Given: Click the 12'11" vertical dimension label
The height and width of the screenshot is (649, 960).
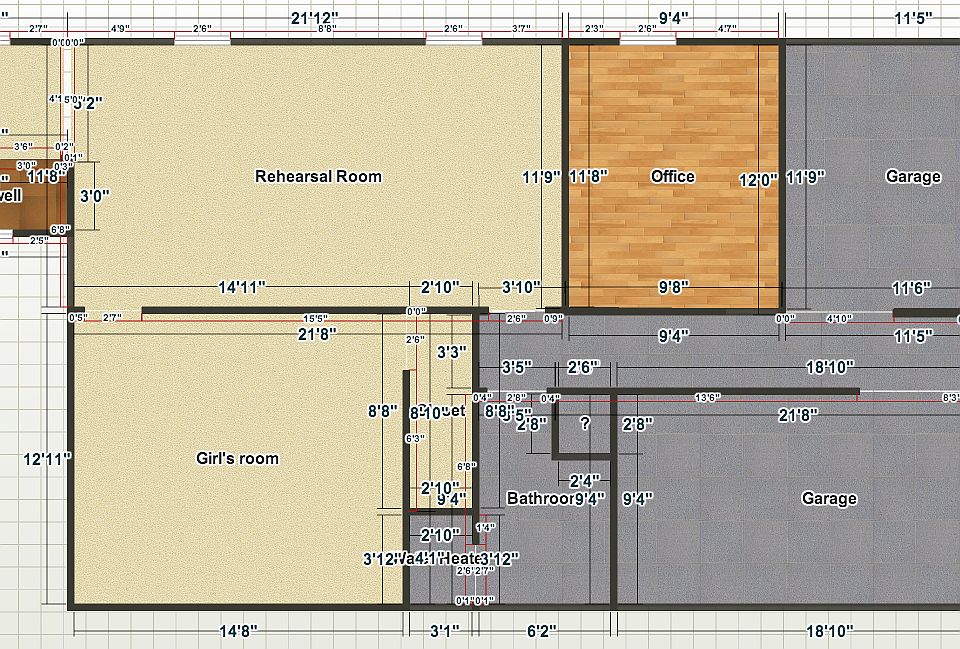Looking at the screenshot, I should [47, 459].
